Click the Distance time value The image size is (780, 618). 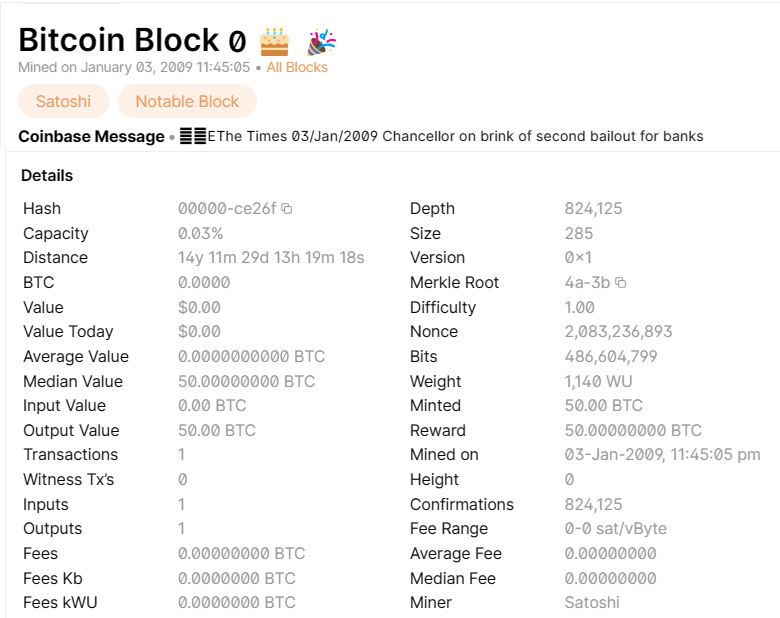pyautogui.click(x=271, y=258)
